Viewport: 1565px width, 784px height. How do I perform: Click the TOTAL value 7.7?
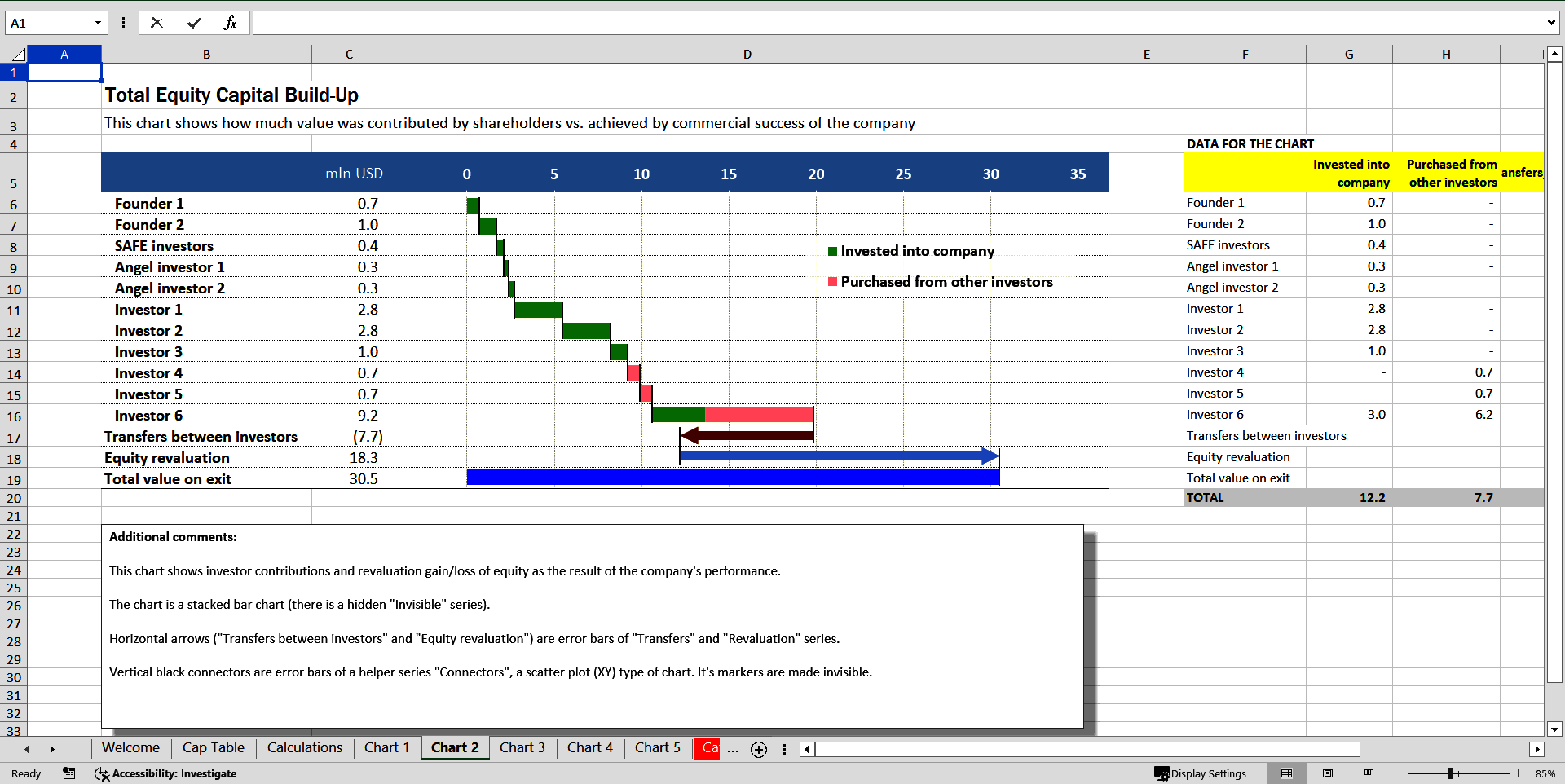[1483, 498]
